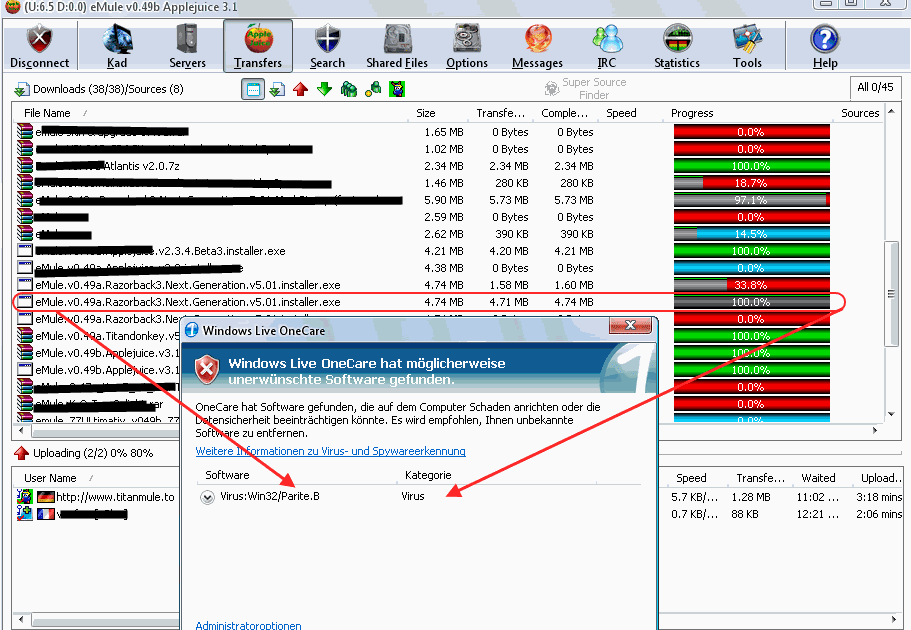This screenshot has width=911, height=630.
Task: Click the German flag next to titanmule
Action: pos(45,497)
